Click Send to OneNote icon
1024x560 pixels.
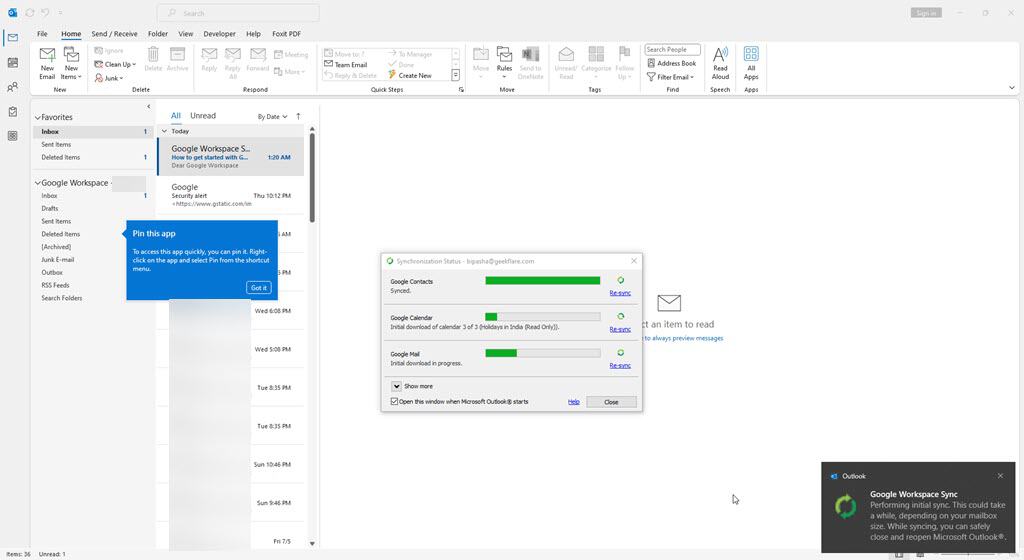click(530, 63)
